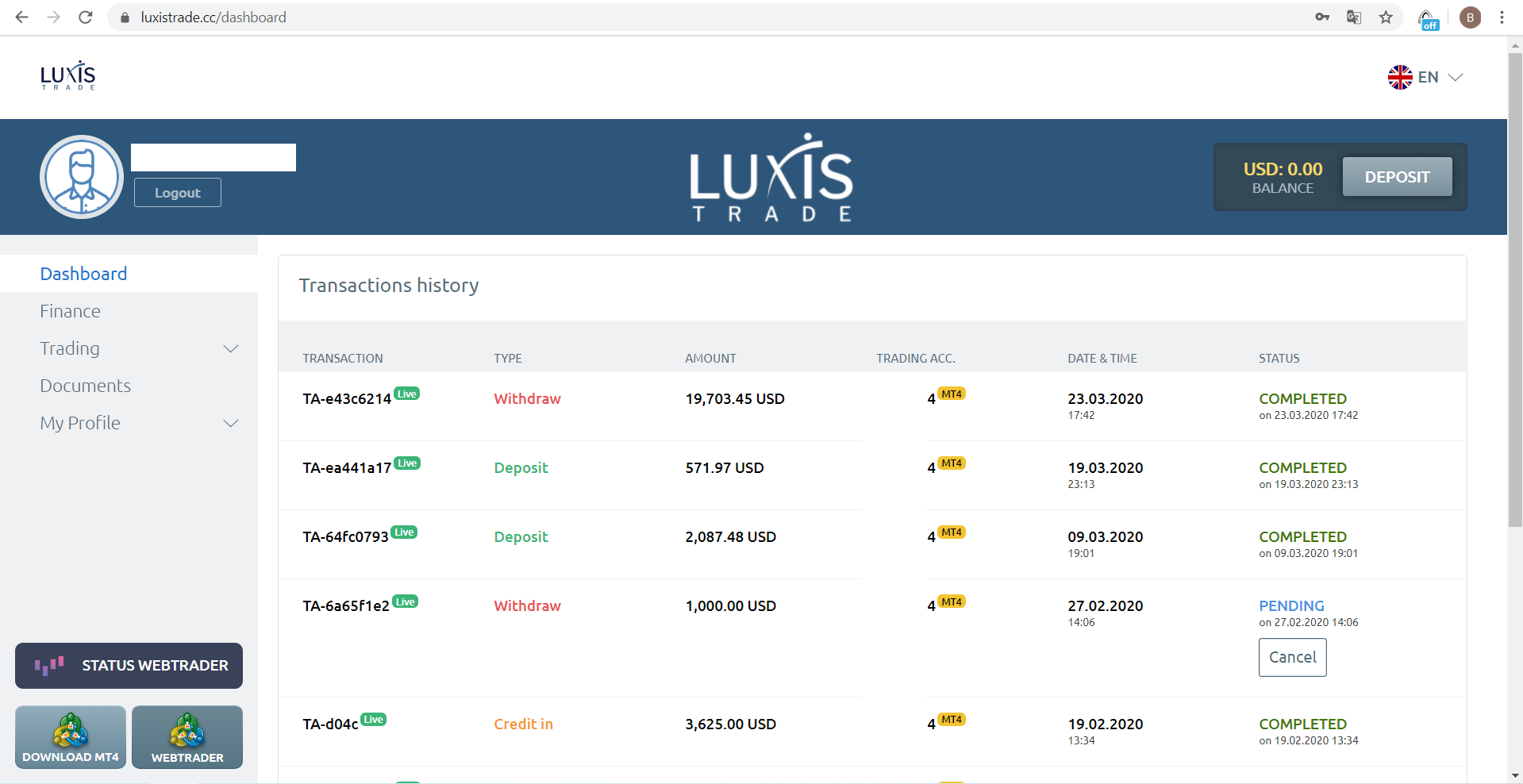Click the extension icon marked off
Image resolution: width=1523 pixels, height=784 pixels.
(1429, 19)
